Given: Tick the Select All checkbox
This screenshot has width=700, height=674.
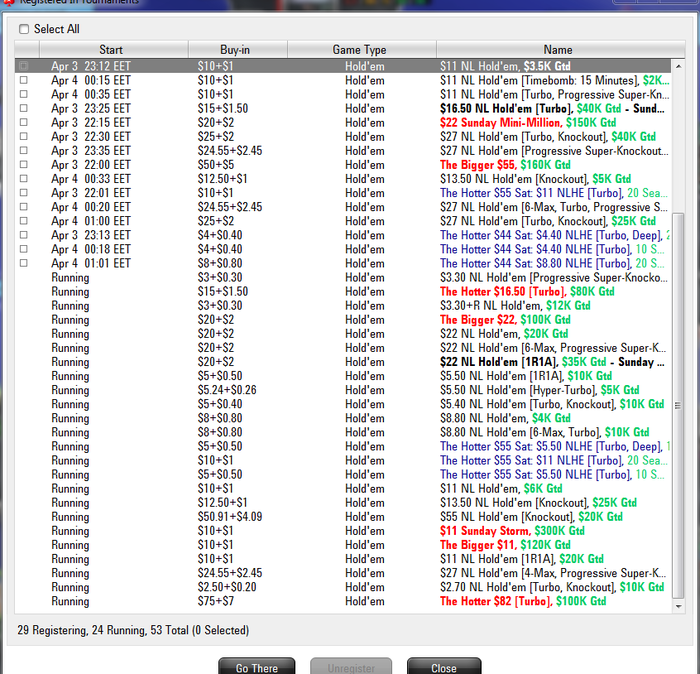Looking at the screenshot, I should [24, 29].
